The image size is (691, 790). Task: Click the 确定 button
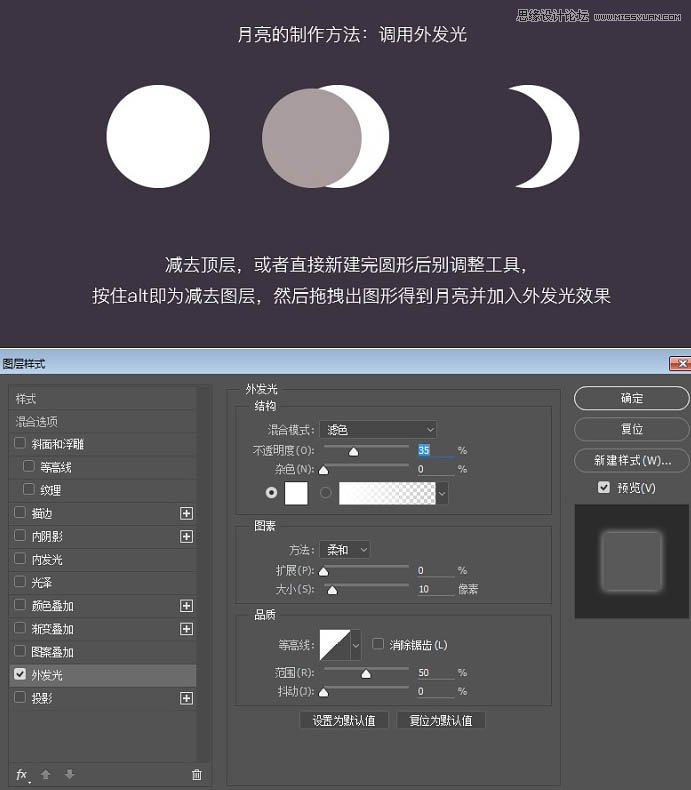632,398
